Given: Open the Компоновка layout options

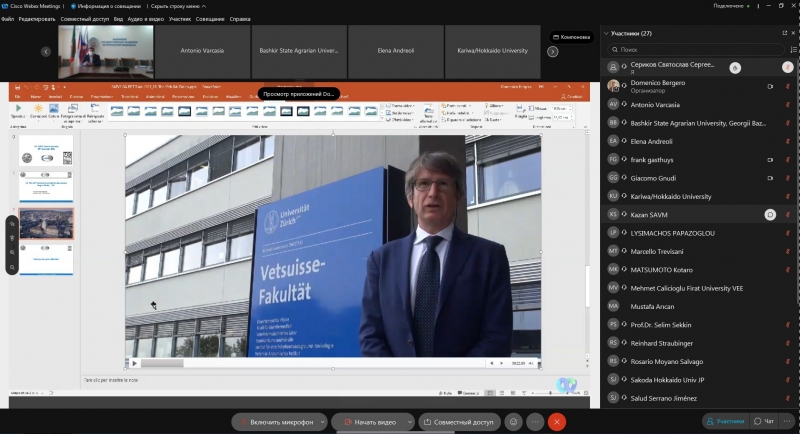Looking at the screenshot, I should (x=571, y=37).
